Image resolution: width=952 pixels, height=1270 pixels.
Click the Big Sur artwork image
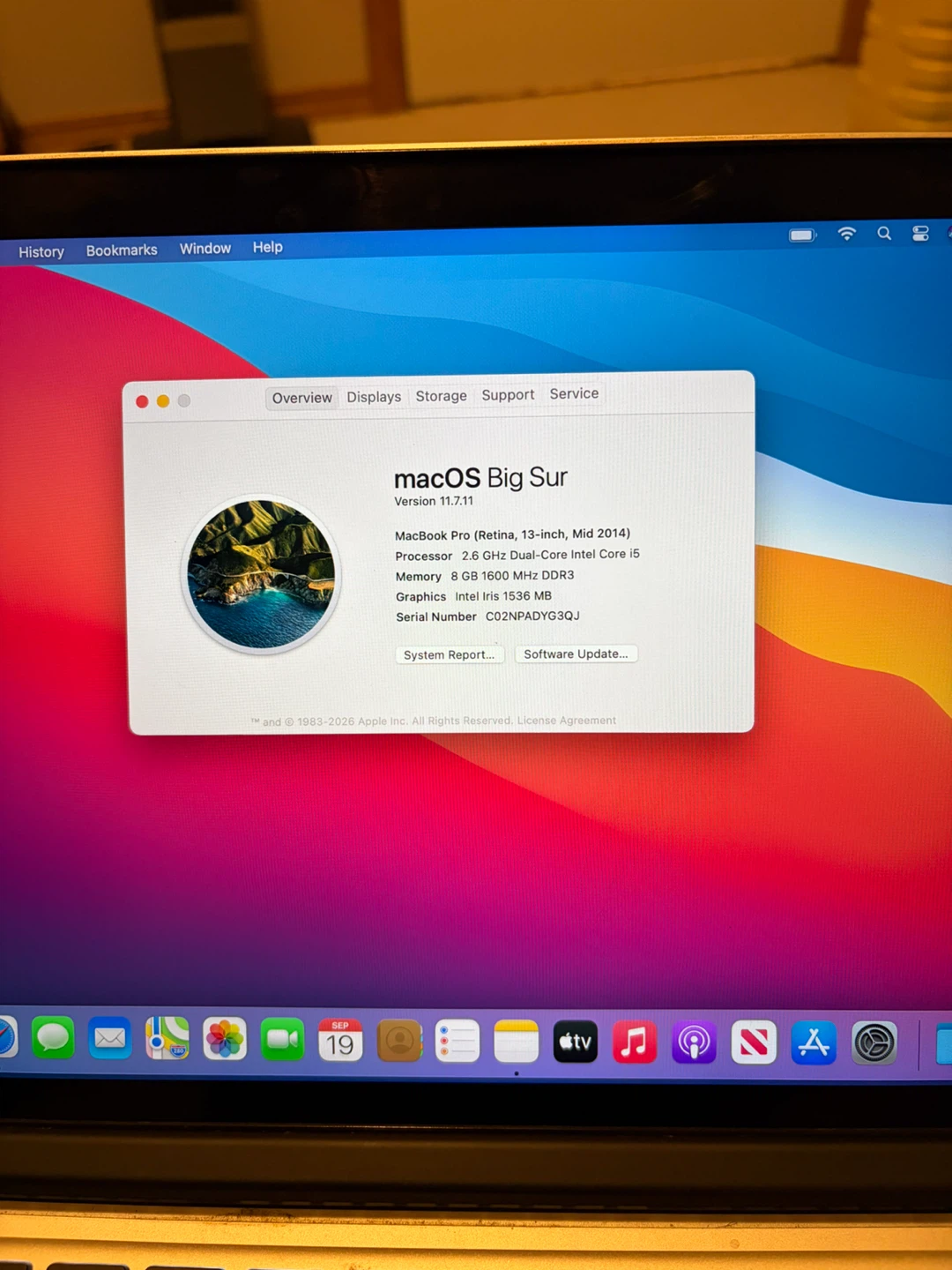[261, 574]
